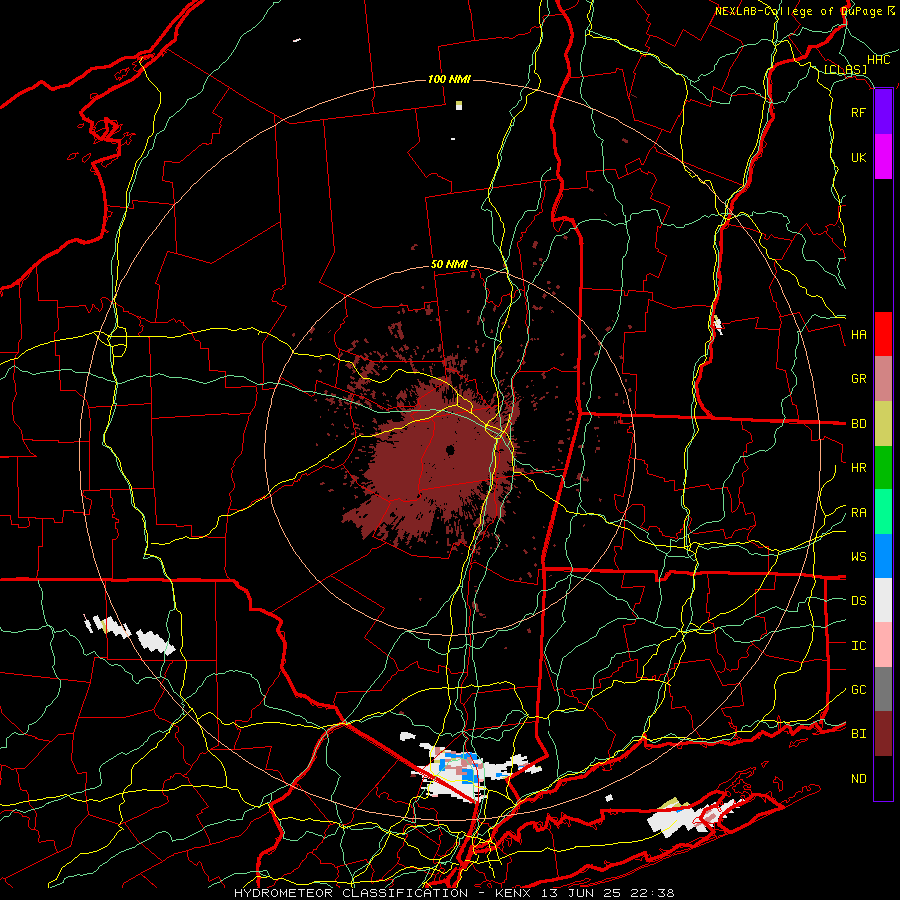Image resolution: width=900 pixels, height=900 pixels.
Task: Click the HHC product label above the legend
Action: click(879, 60)
